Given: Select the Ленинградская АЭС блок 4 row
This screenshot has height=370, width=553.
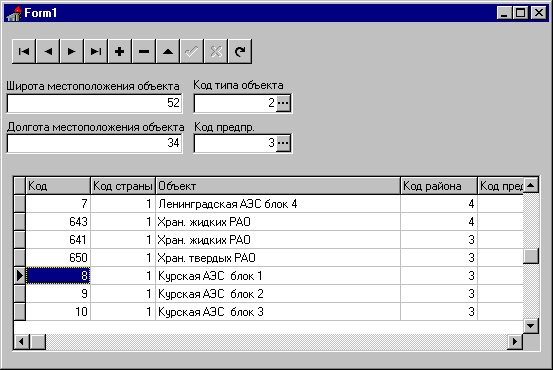Looking at the screenshot, I should (274, 204).
